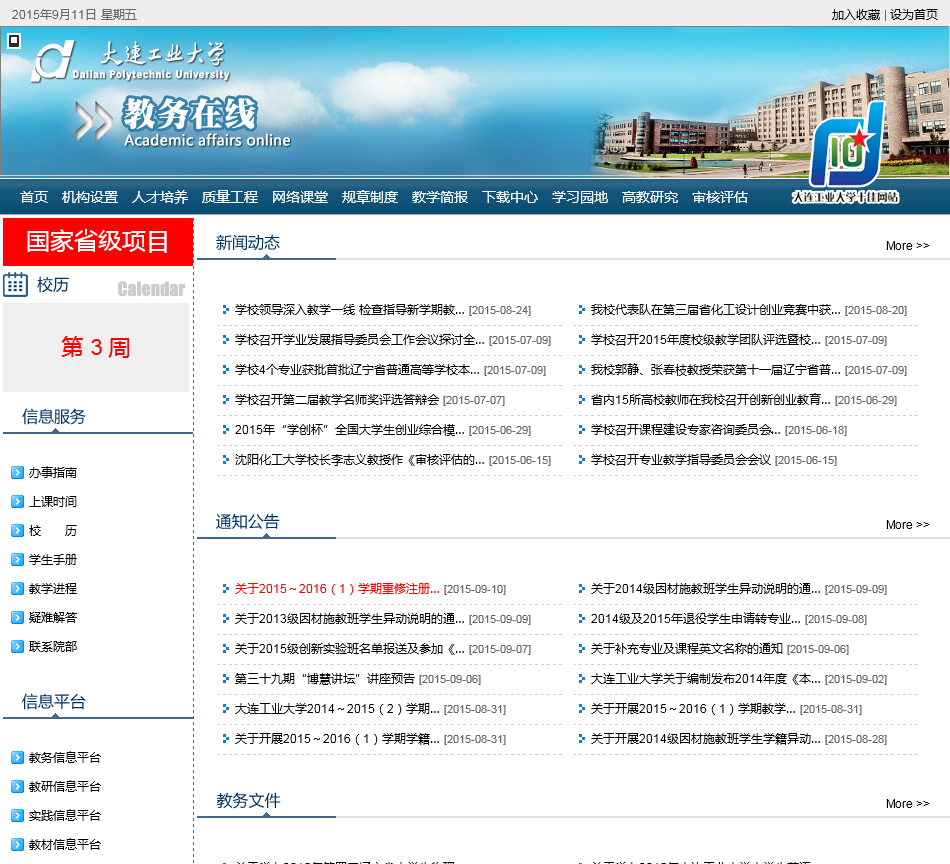Click the 加入收藏 link at top
Image resolution: width=950 pixels, height=864 pixels.
click(x=855, y=15)
